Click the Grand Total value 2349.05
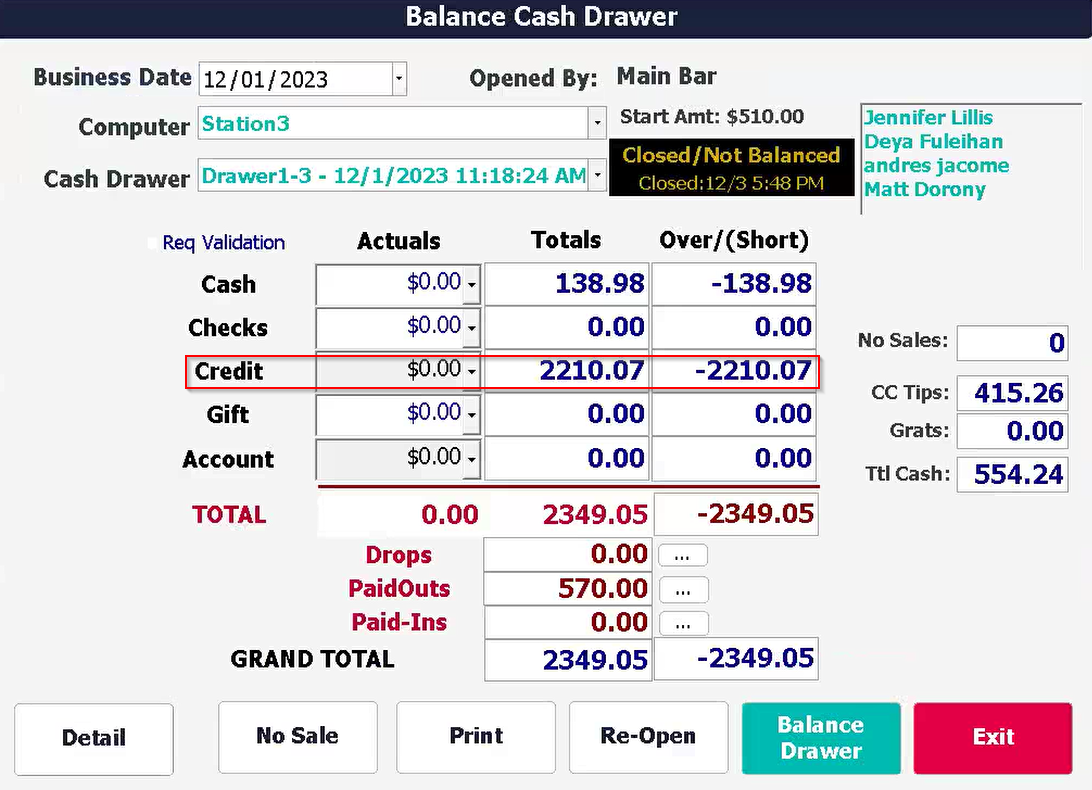Image resolution: width=1092 pixels, height=790 pixels. (x=568, y=660)
